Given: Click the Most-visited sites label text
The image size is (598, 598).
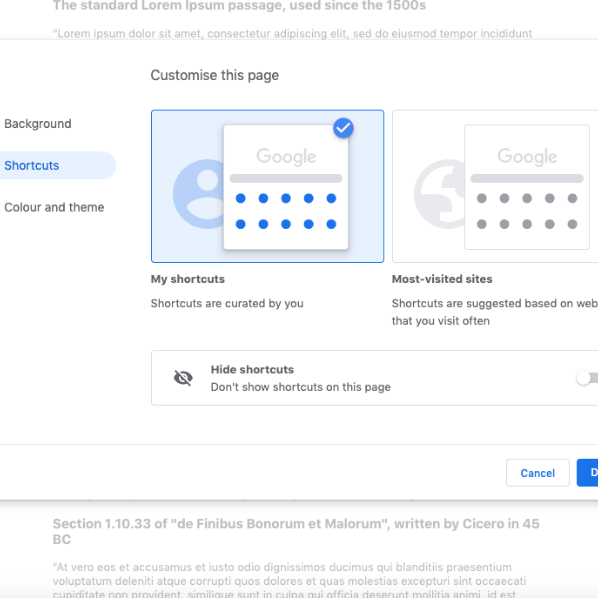Looking at the screenshot, I should [x=442, y=279].
